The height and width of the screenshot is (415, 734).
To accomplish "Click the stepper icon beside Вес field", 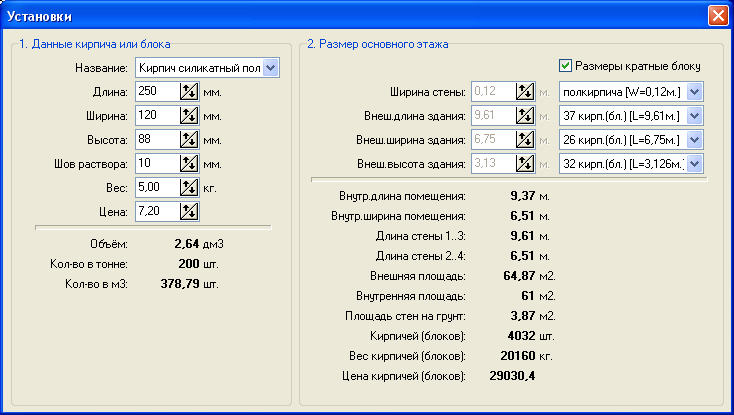I will pyautogui.click(x=189, y=188).
